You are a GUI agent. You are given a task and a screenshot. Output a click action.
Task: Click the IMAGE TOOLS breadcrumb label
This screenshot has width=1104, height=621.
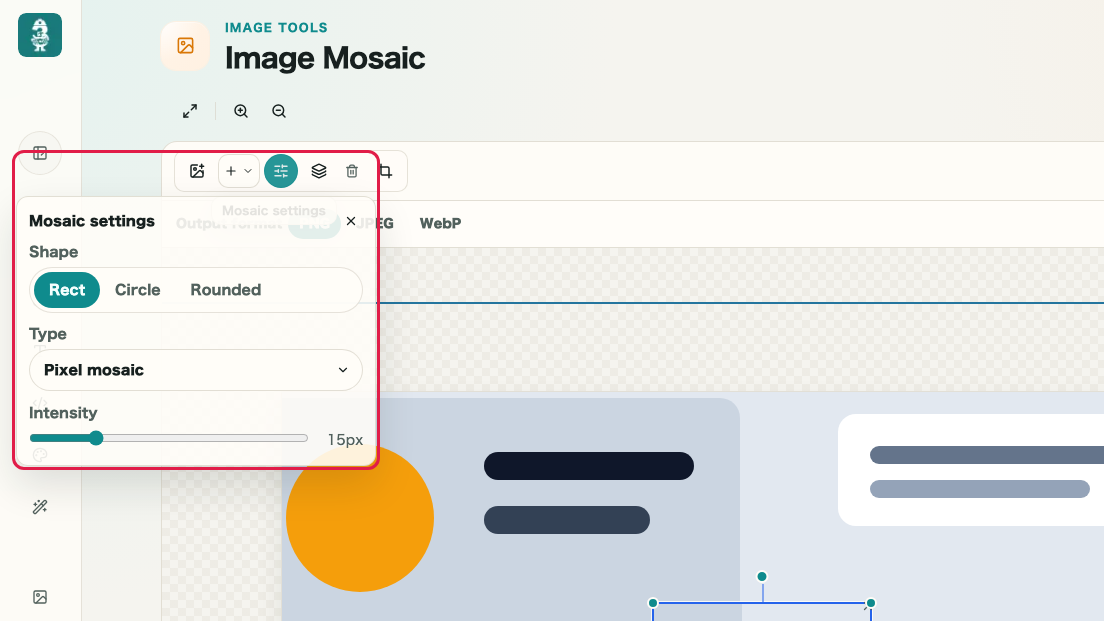click(276, 27)
